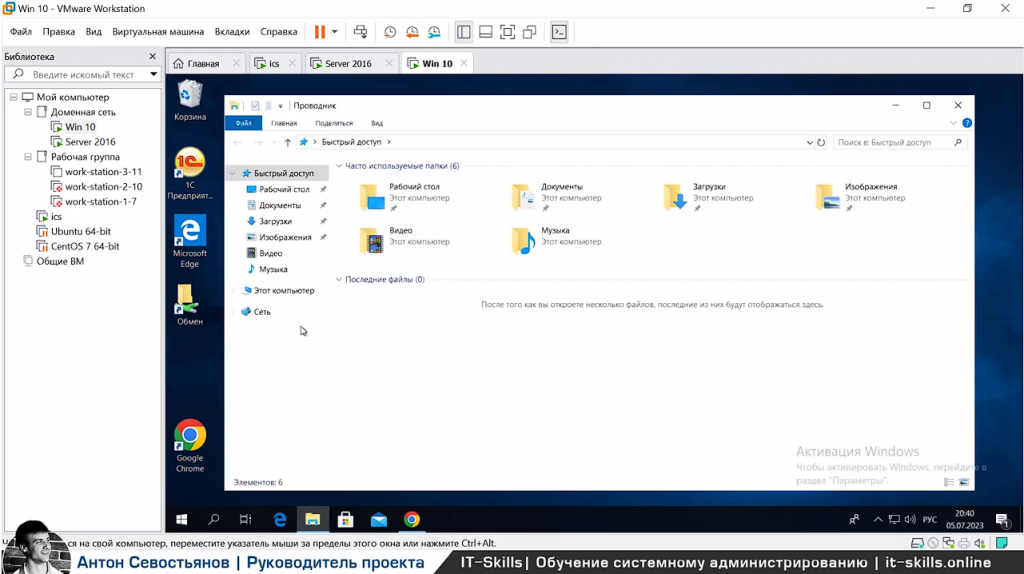Open the Главная ribbon tab in Проводник

point(284,123)
